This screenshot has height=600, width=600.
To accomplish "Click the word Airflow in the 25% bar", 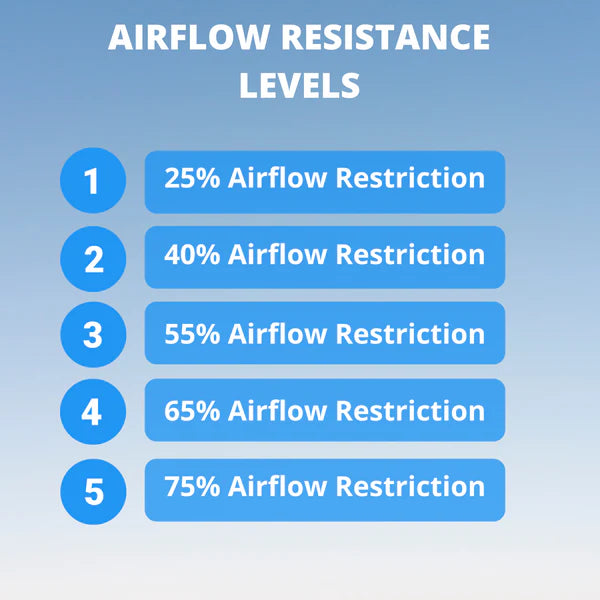I will click(x=277, y=179).
